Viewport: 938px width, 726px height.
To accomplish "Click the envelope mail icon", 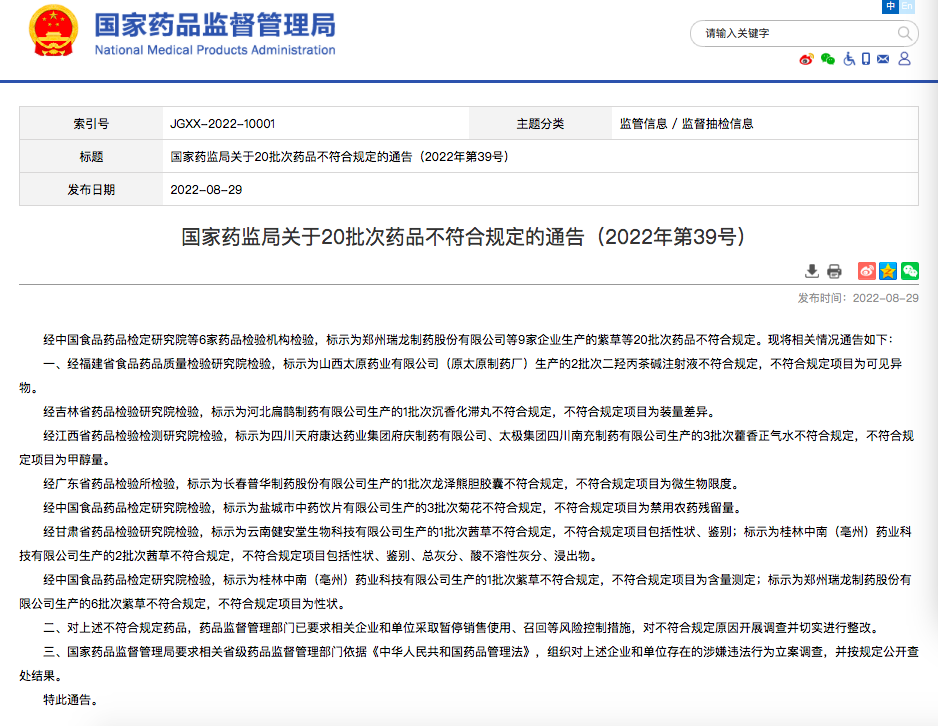I will click(883, 60).
